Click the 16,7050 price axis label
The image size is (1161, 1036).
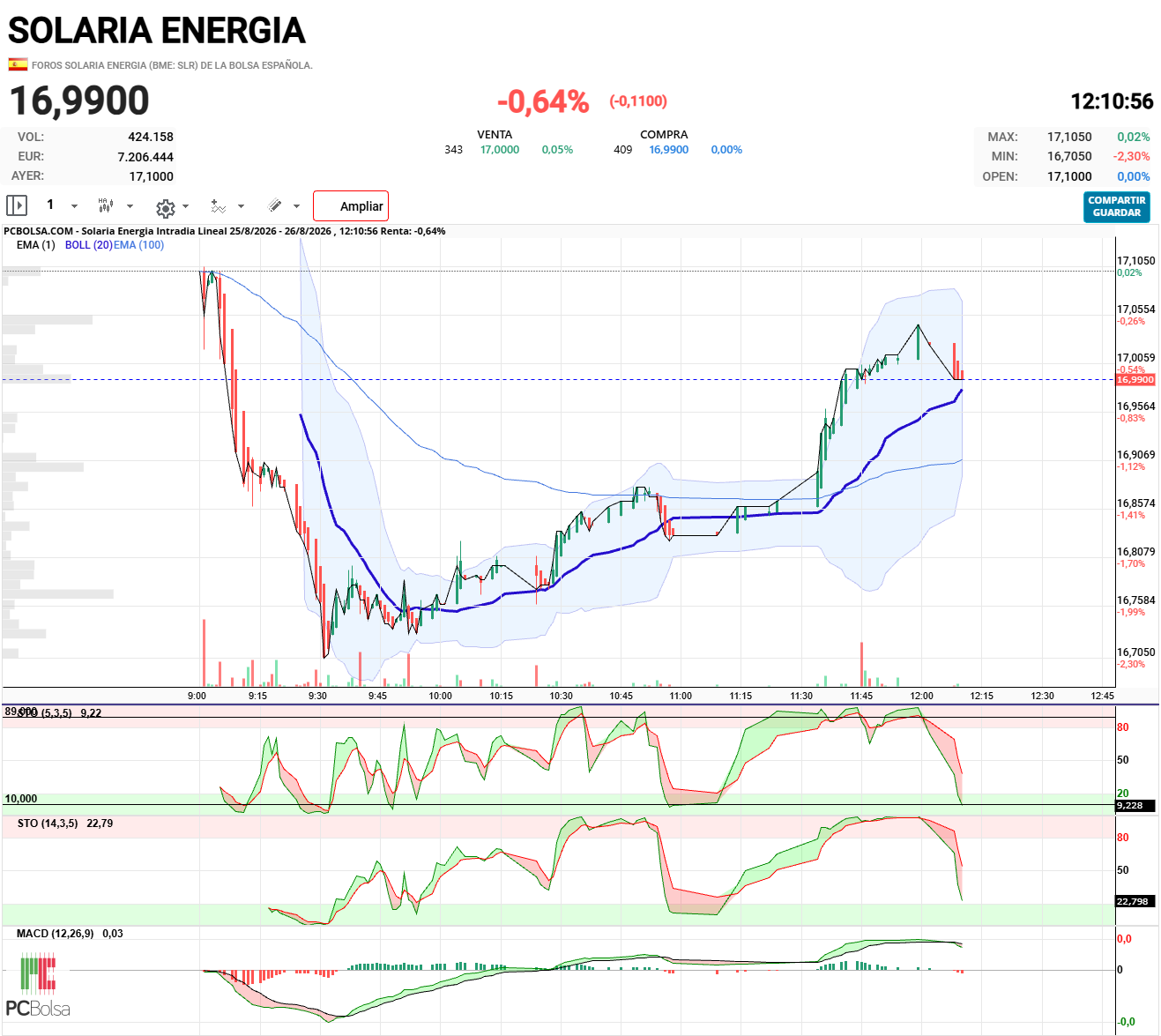click(1136, 652)
